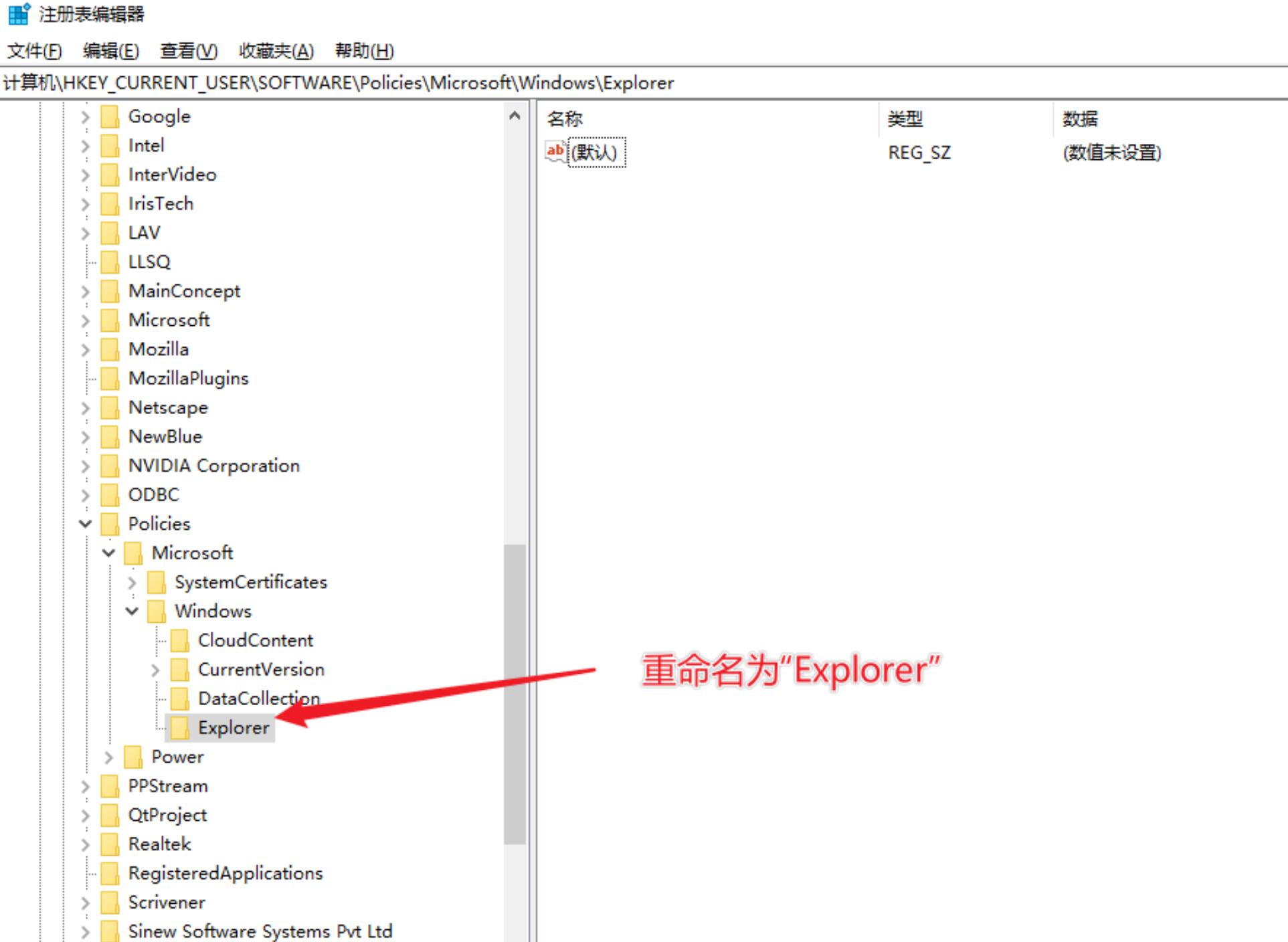Click the MainConcept folder icon
This screenshot has height=942, width=1288.
tap(110, 291)
